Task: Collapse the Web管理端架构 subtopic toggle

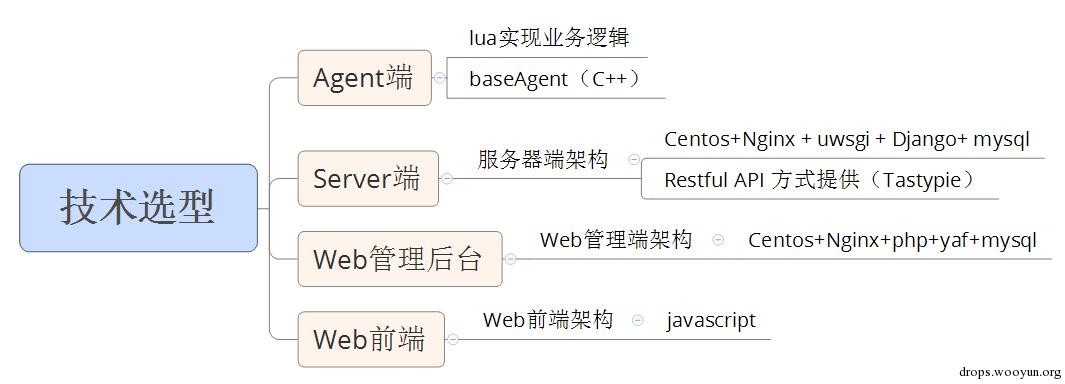Action: click(x=718, y=240)
